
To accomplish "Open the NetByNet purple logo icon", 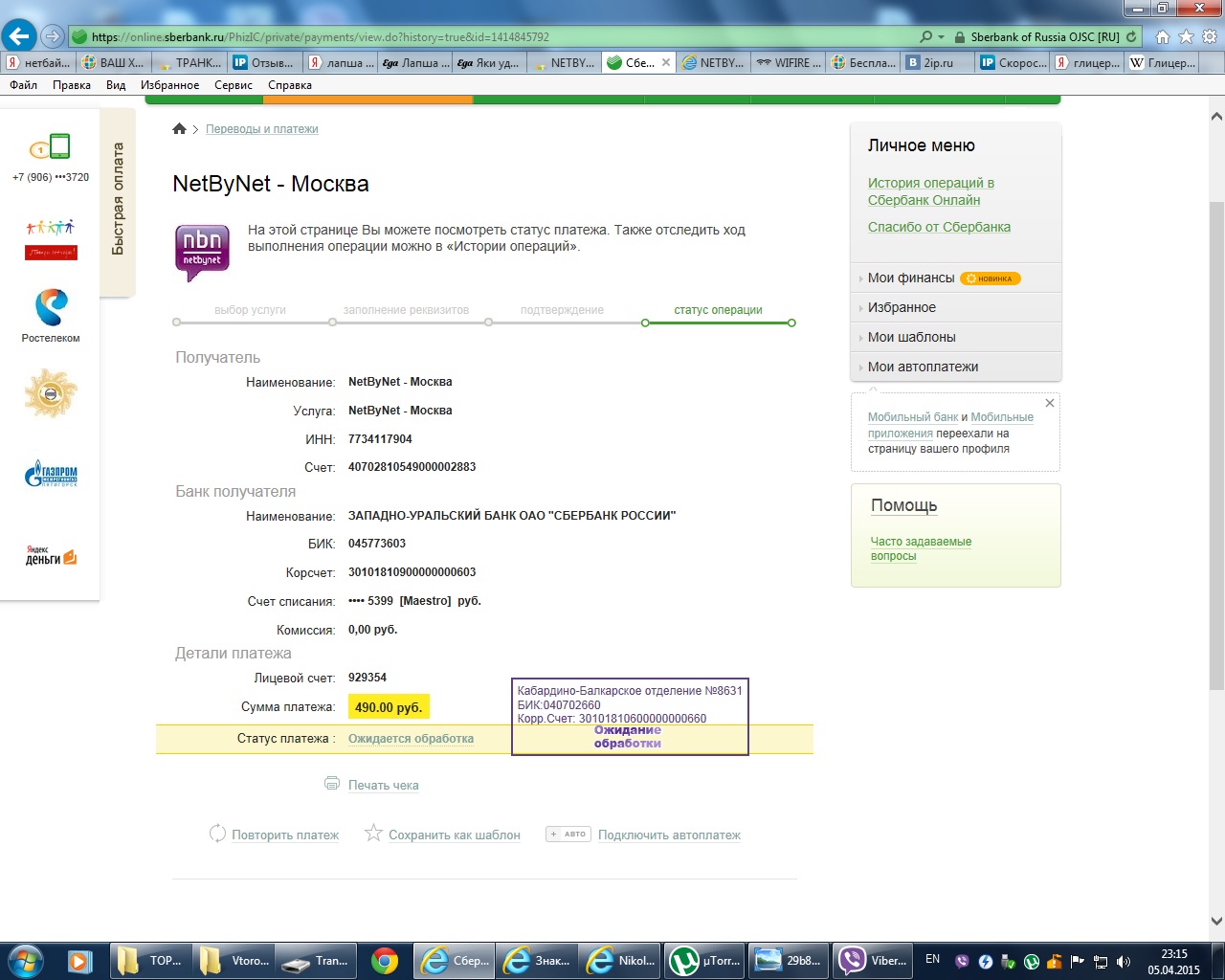I will point(202,253).
